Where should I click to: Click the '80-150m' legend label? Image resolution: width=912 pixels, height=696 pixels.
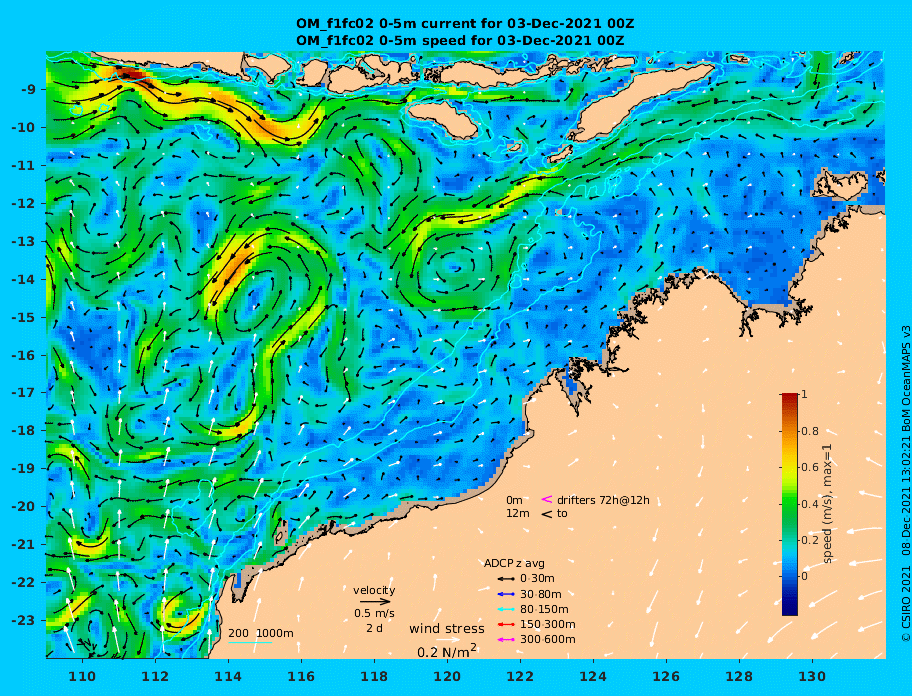(x=544, y=609)
